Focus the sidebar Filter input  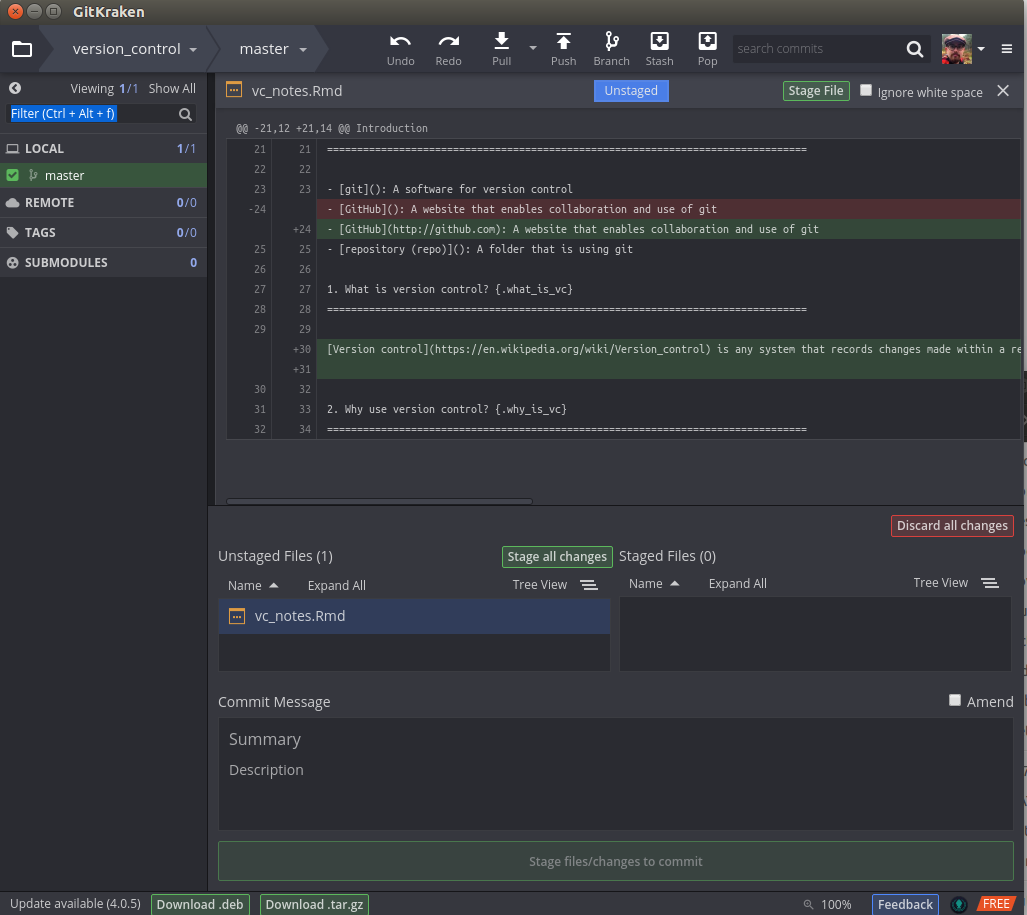click(x=92, y=114)
